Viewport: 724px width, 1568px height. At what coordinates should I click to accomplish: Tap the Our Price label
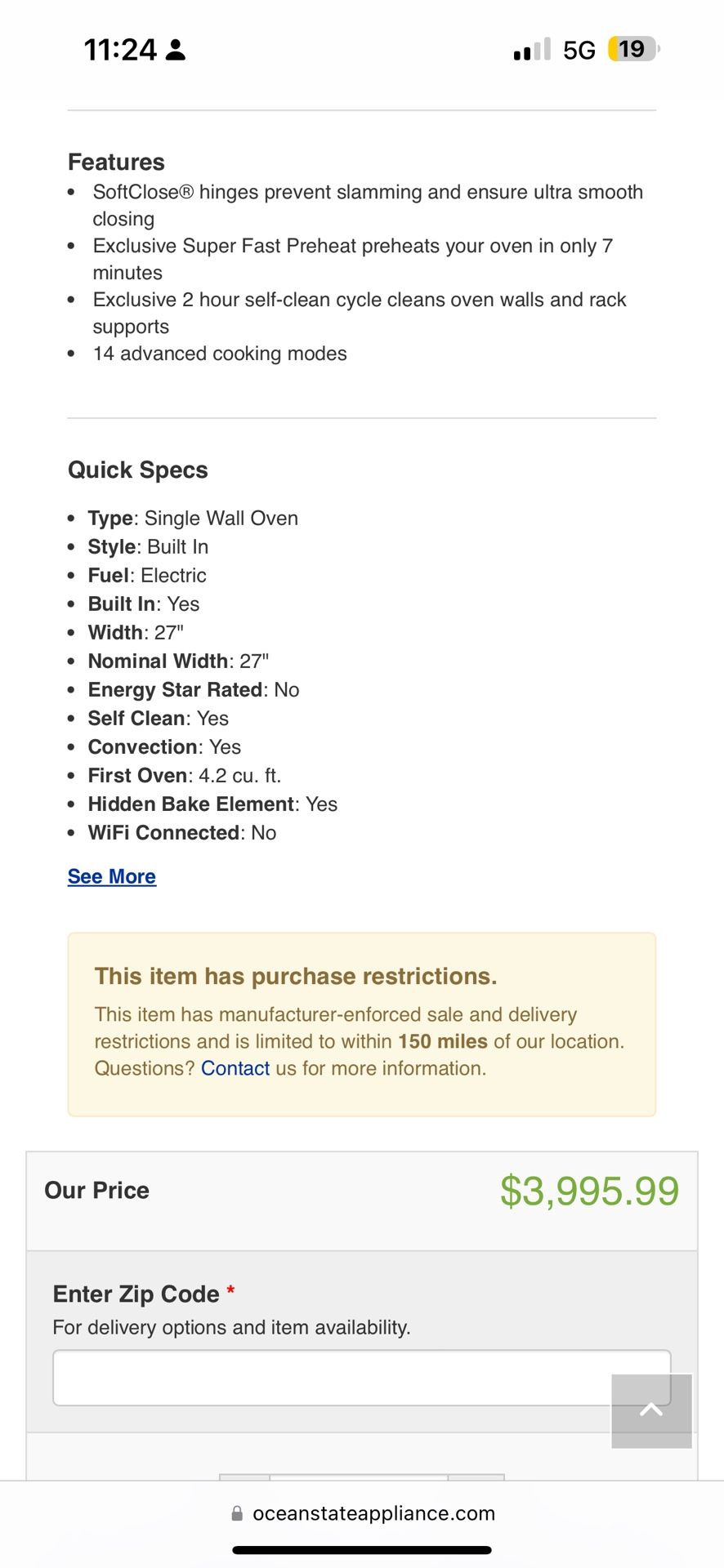[x=97, y=1190]
